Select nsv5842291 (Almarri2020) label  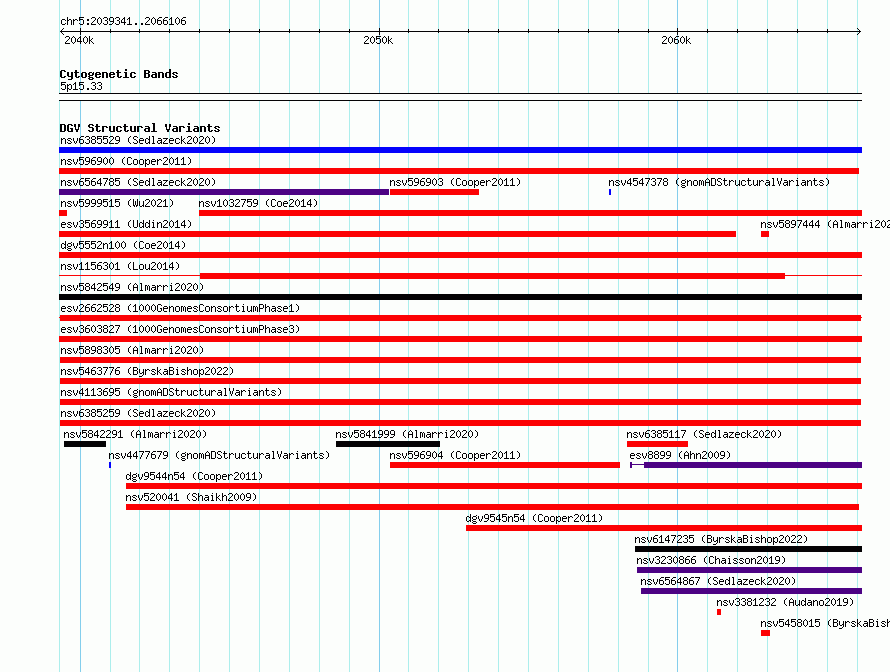click(x=135, y=434)
